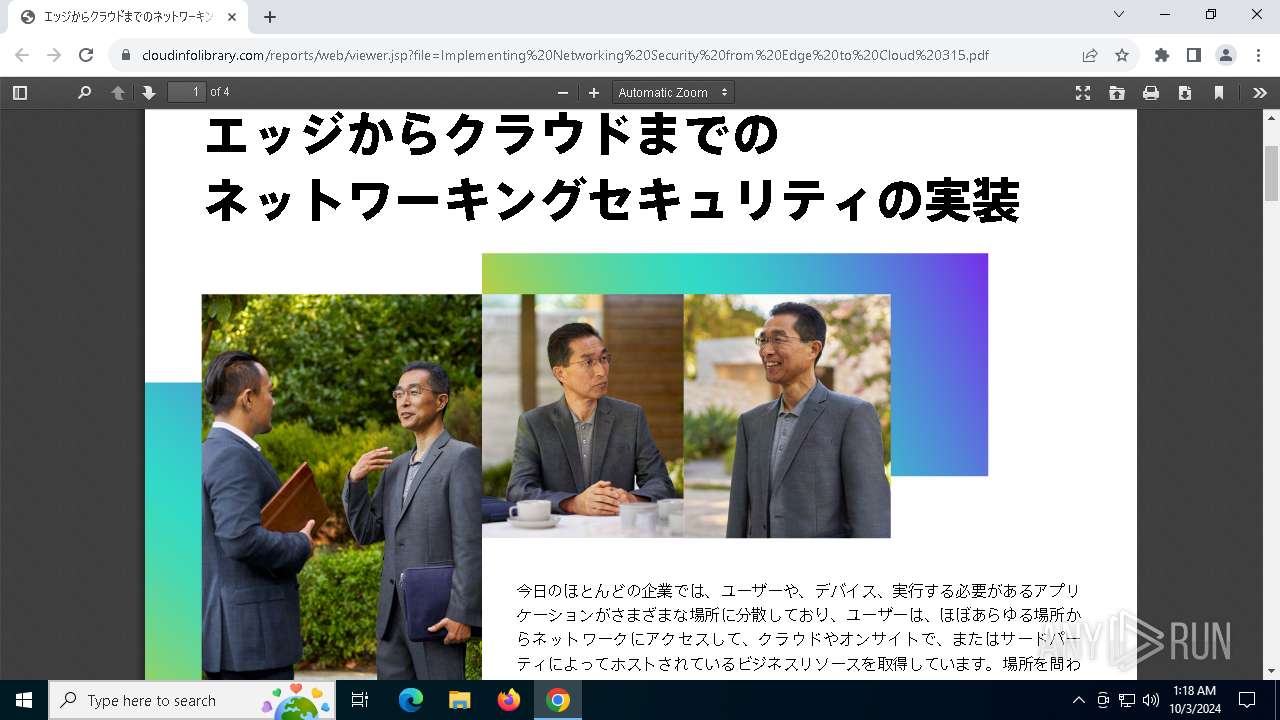Image resolution: width=1280 pixels, height=720 pixels.
Task: Download the PDF document
Action: click(1185, 92)
